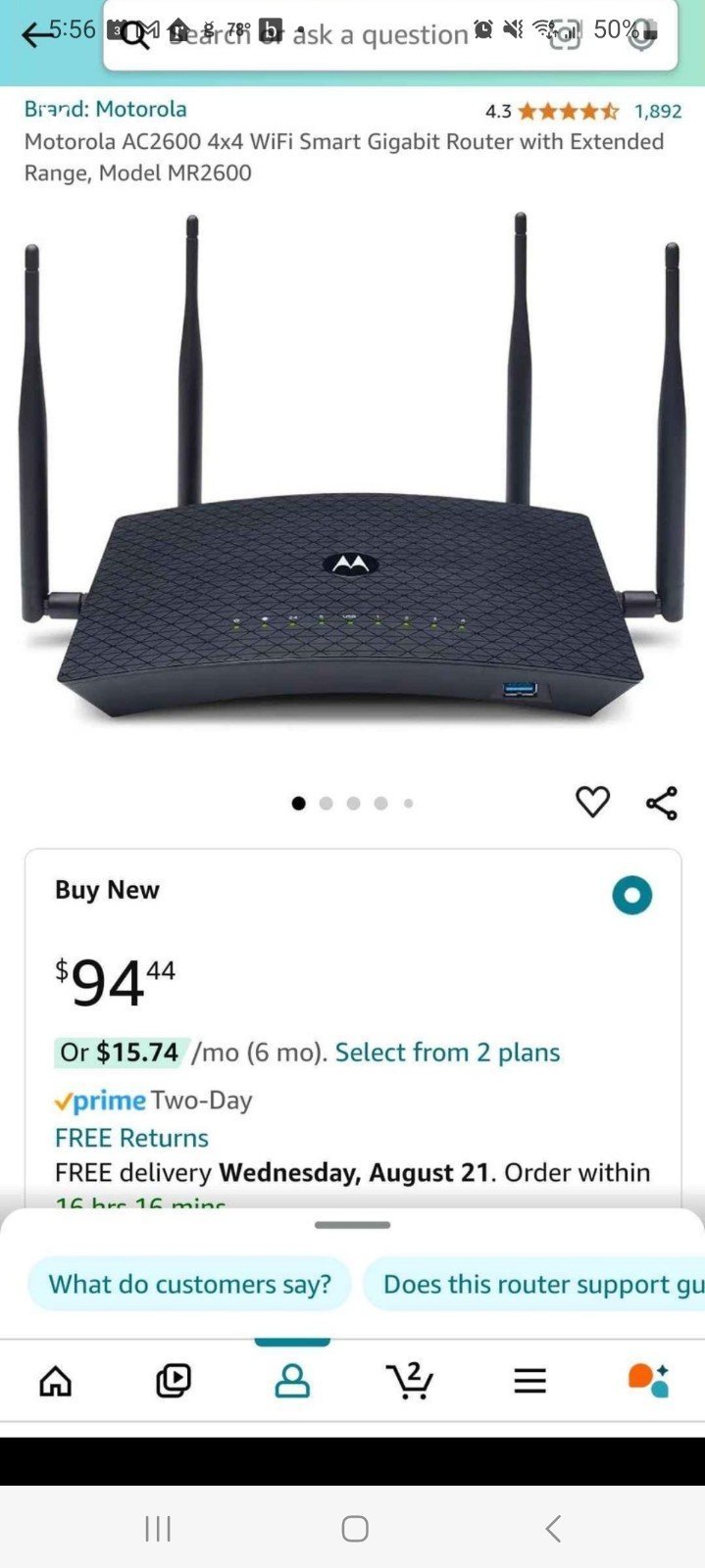Add product to wishlist with heart icon
The width and height of the screenshot is (705, 1568).
pyautogui.click(x=592, y=802)
